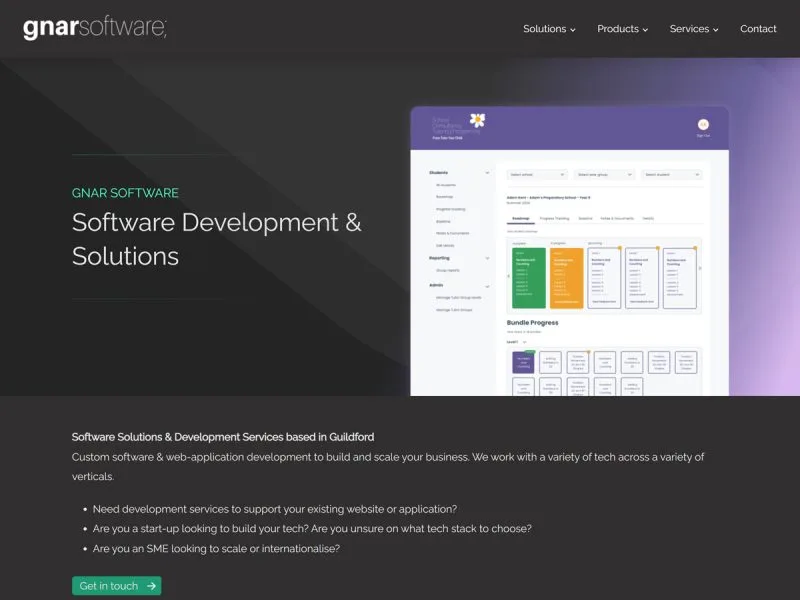
Task: Click the daisy flower logo in the app preview
Action: [x=478, y=120]
